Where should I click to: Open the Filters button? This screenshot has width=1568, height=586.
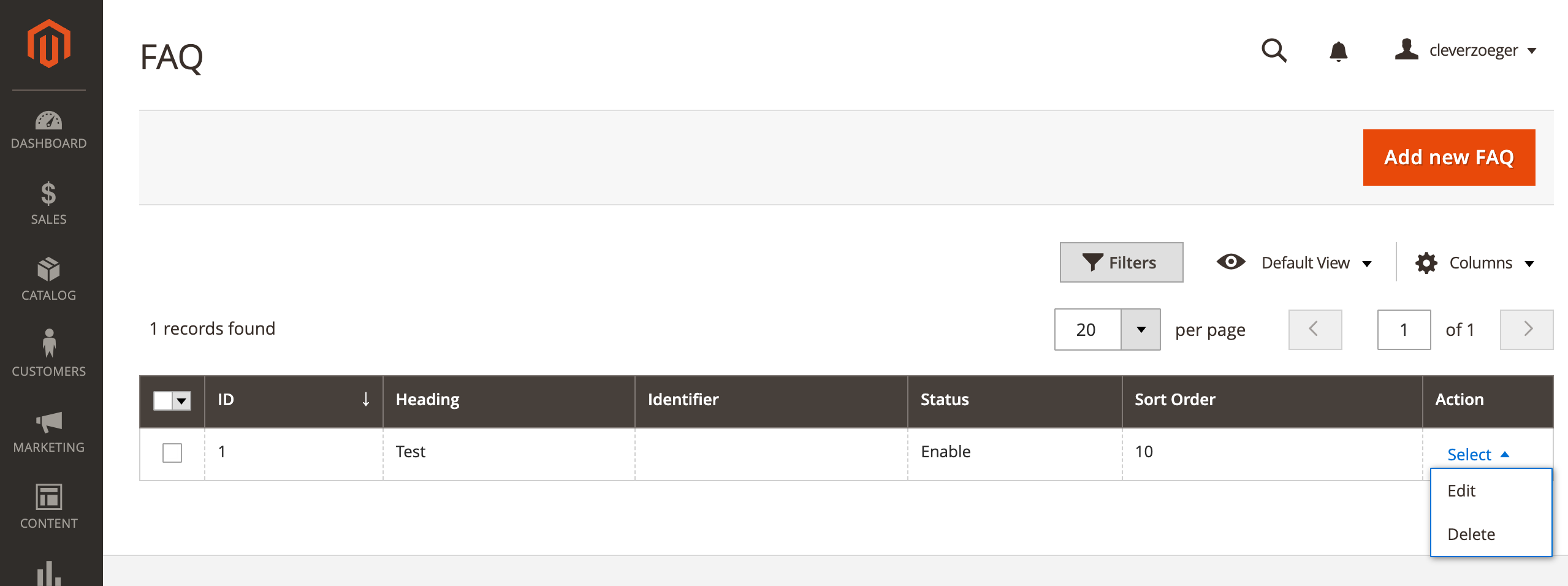[1122, 262]
